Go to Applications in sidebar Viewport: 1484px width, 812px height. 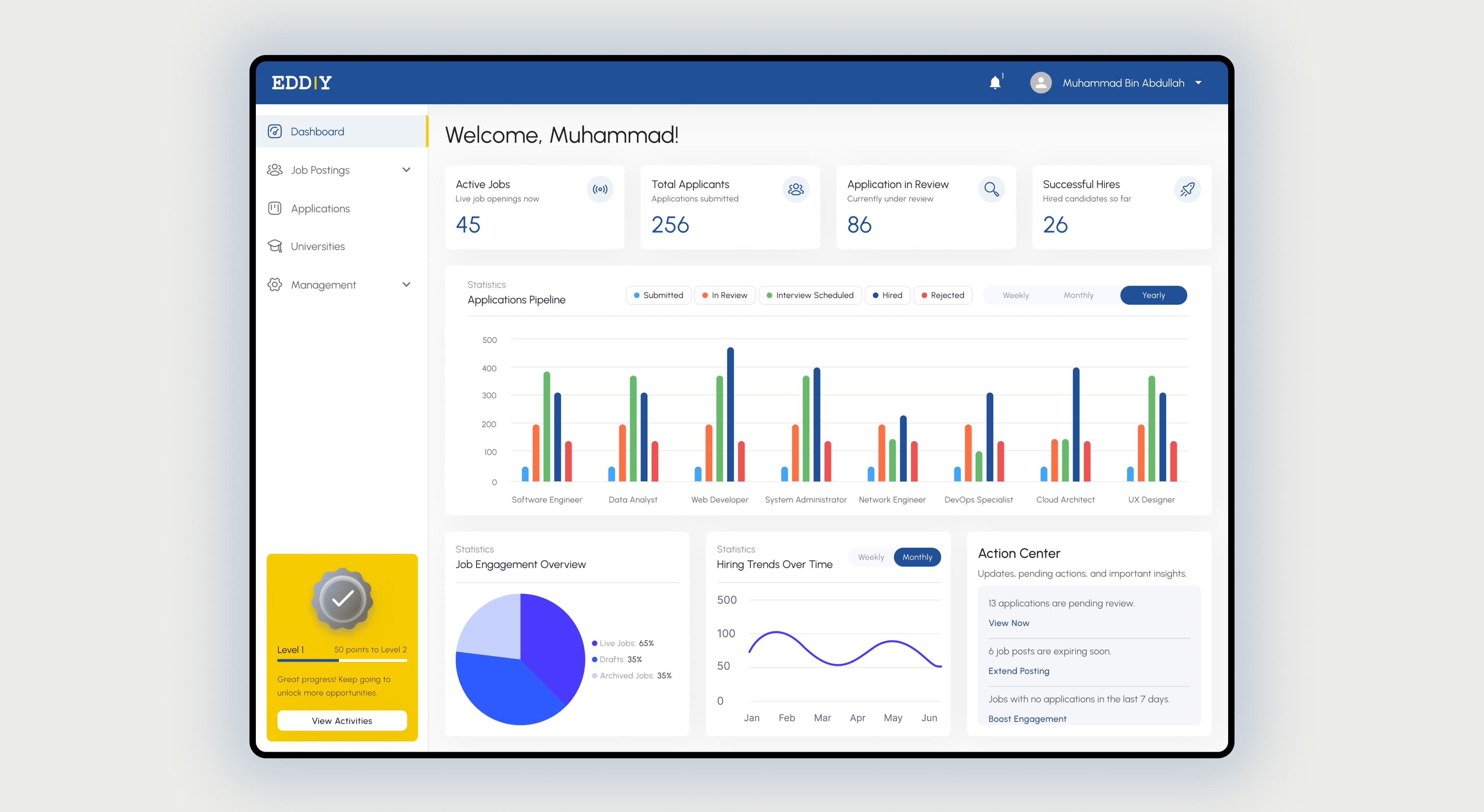coord(342,209)
